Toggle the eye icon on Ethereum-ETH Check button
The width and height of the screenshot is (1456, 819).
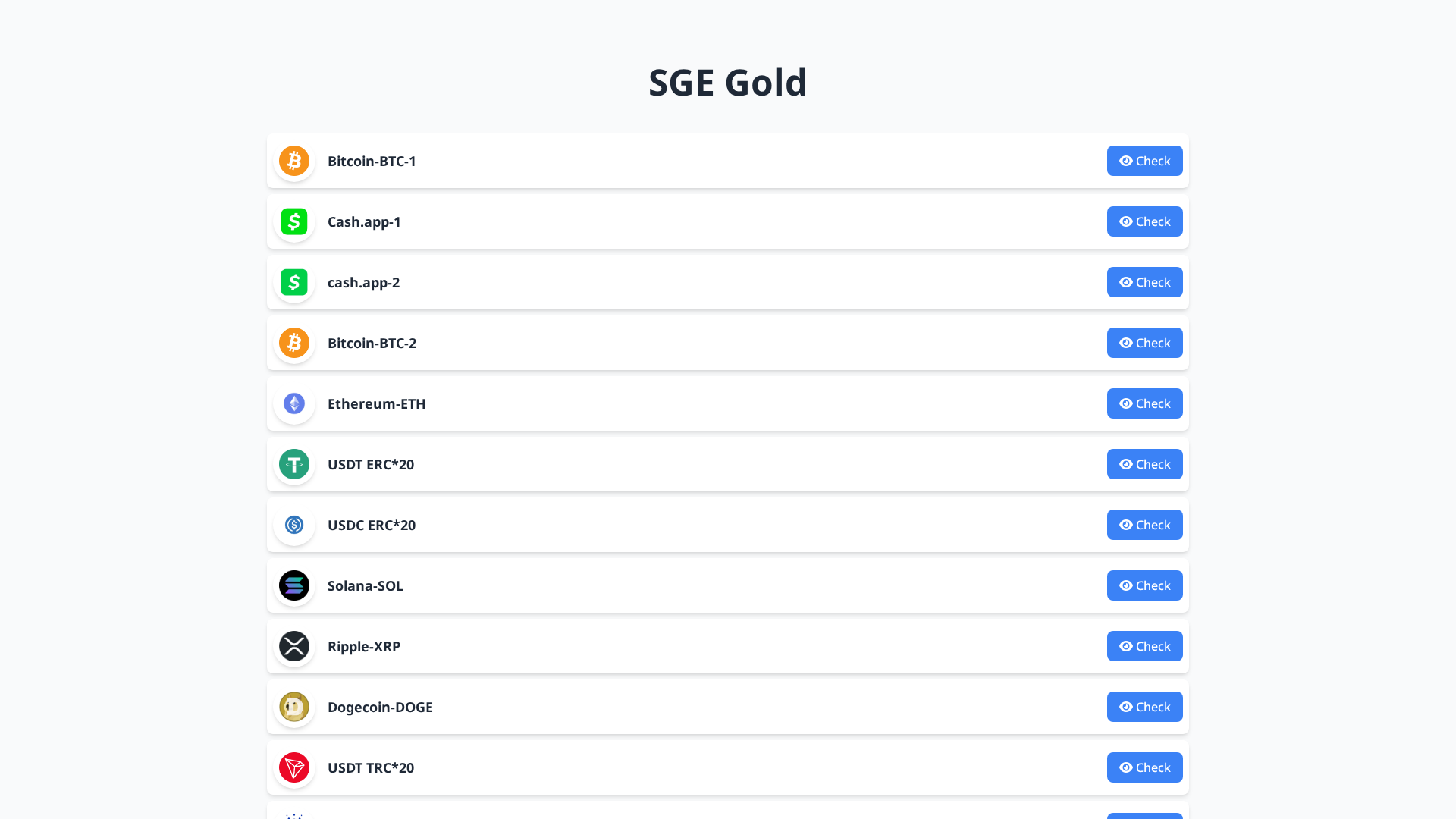coord(1125,403)
